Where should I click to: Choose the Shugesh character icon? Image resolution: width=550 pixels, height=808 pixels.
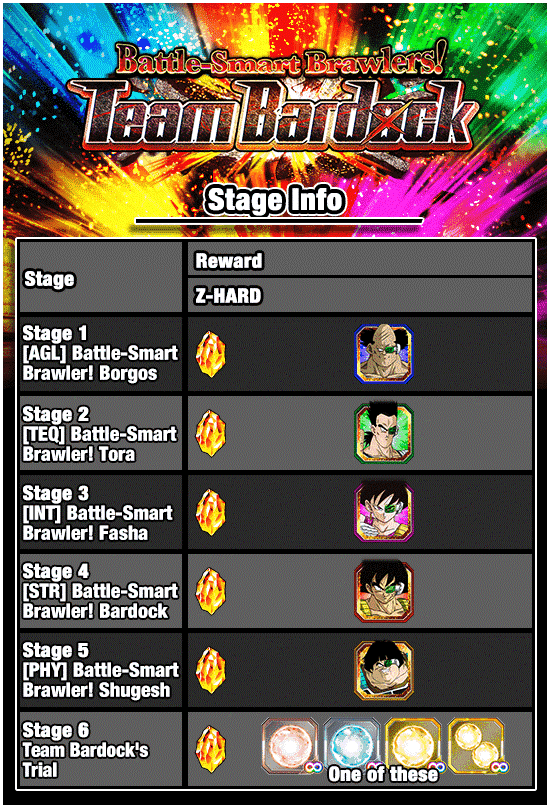point(384,670)
